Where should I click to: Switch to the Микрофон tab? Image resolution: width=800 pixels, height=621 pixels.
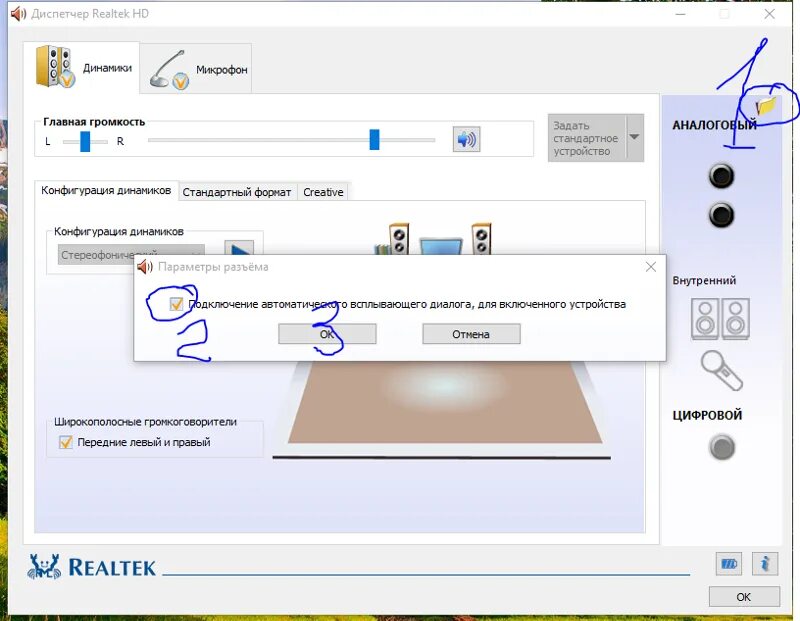195,68
